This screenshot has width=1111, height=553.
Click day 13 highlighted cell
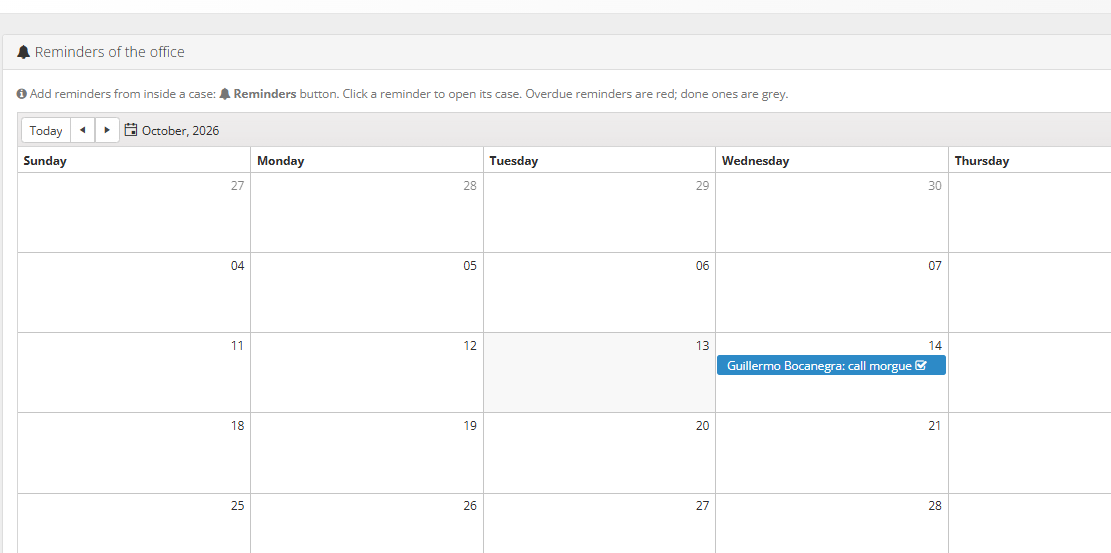click(x=599, y=373)
